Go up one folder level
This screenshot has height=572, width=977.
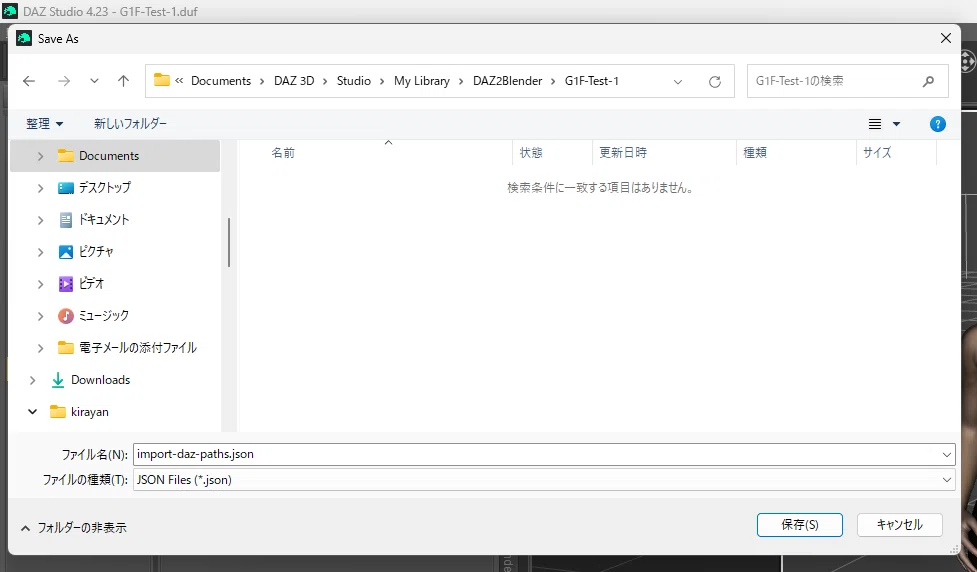(123, 81)
